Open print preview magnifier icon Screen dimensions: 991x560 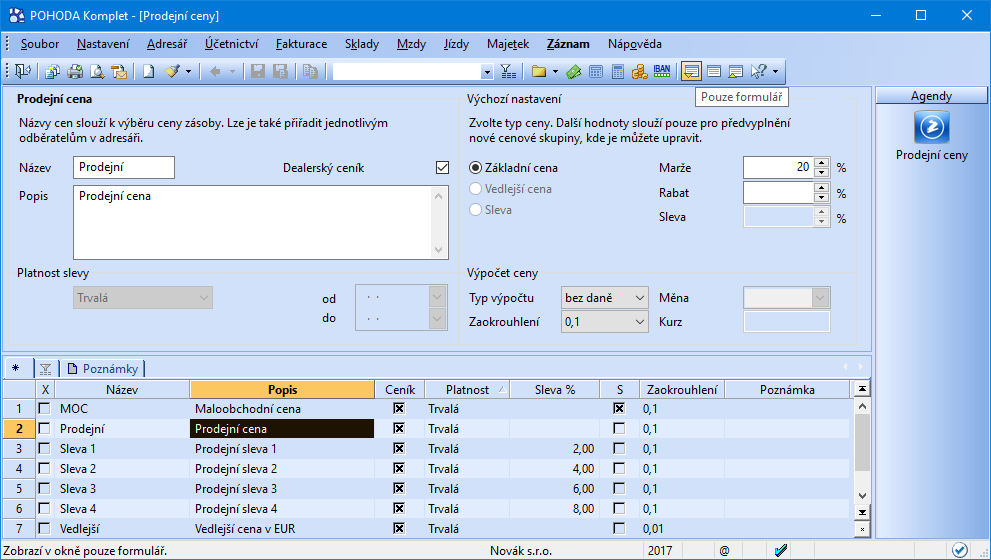point(97,71)
